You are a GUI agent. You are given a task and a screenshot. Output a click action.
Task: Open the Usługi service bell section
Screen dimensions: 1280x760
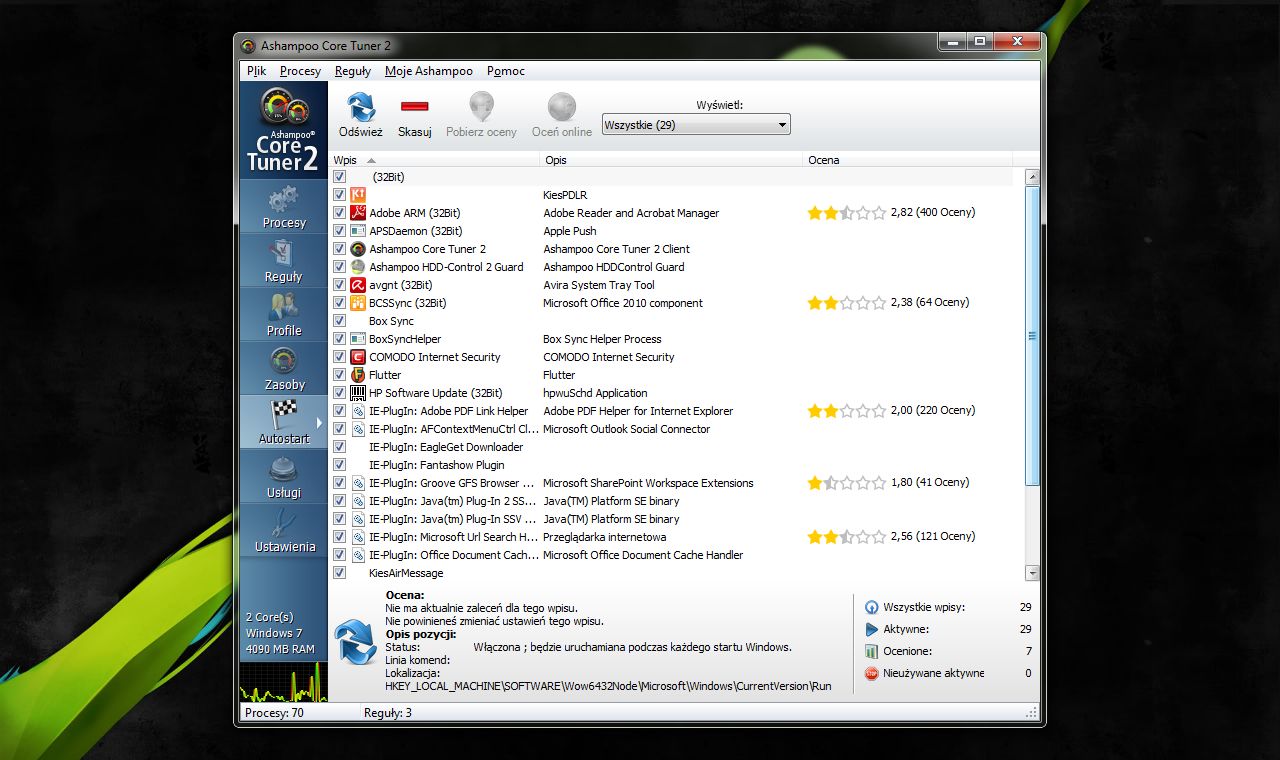pos(284,477)
